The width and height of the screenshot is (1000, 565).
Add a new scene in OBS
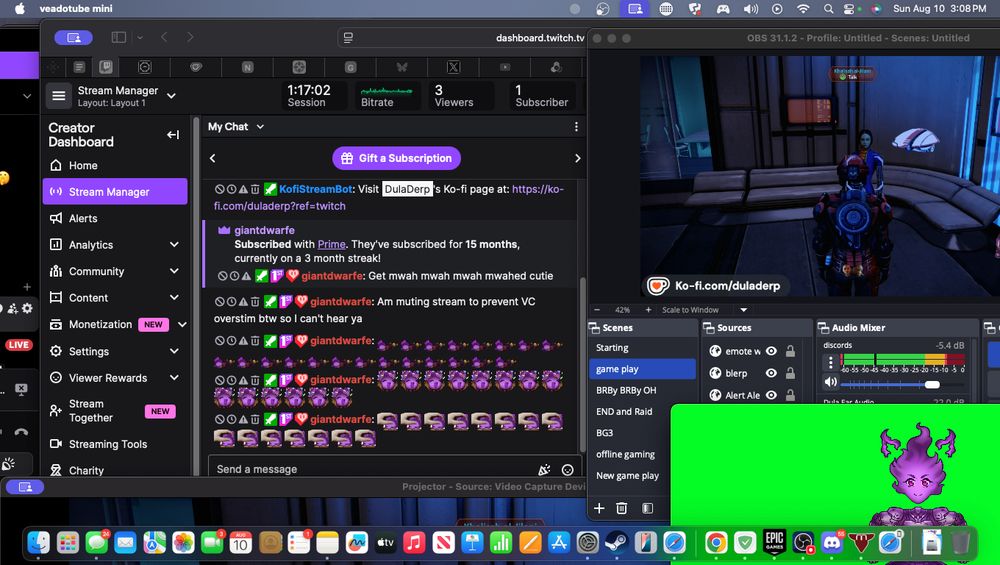tap(599, 508)
